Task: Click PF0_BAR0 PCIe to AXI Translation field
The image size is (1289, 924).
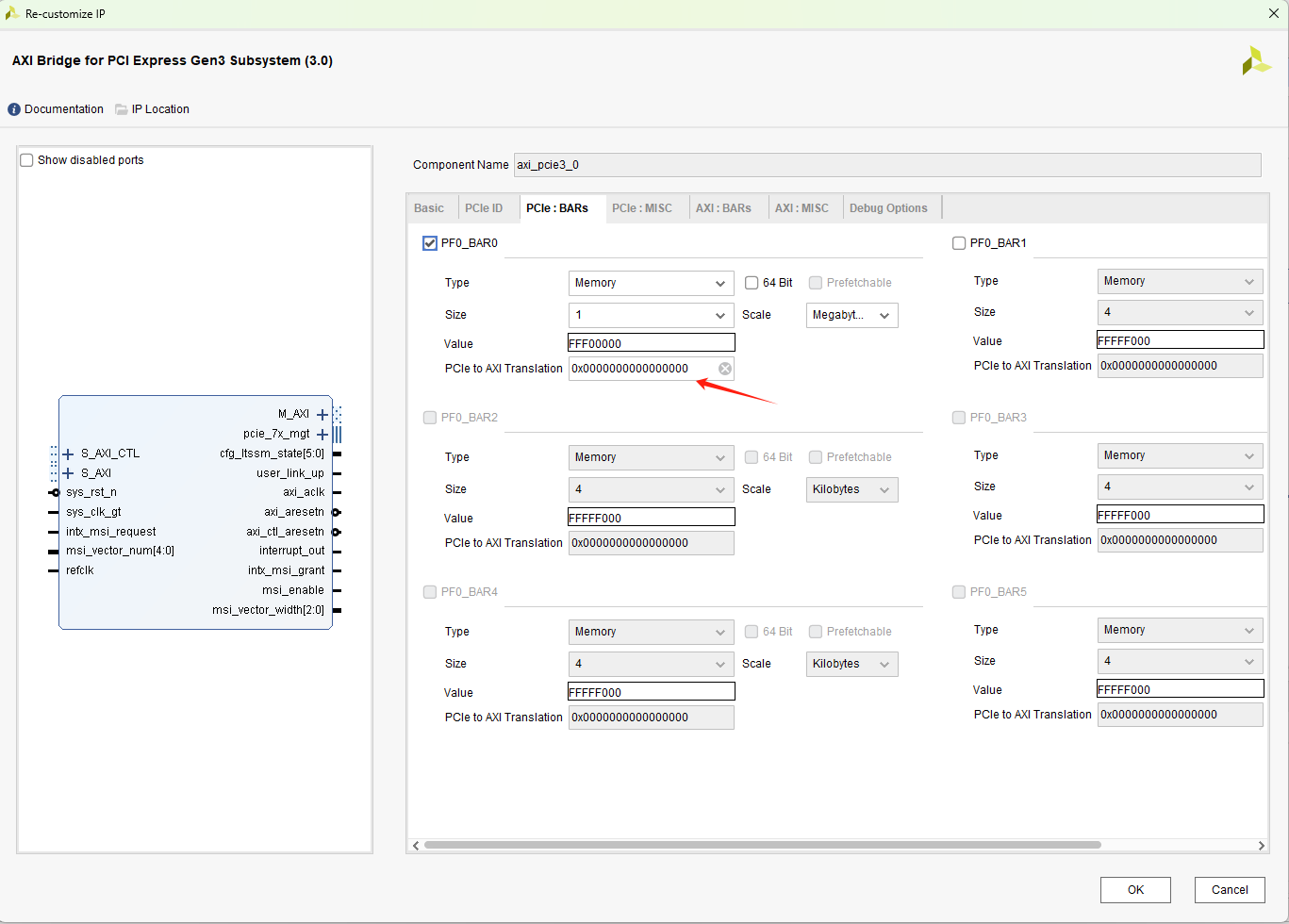Action: (652, 369)
